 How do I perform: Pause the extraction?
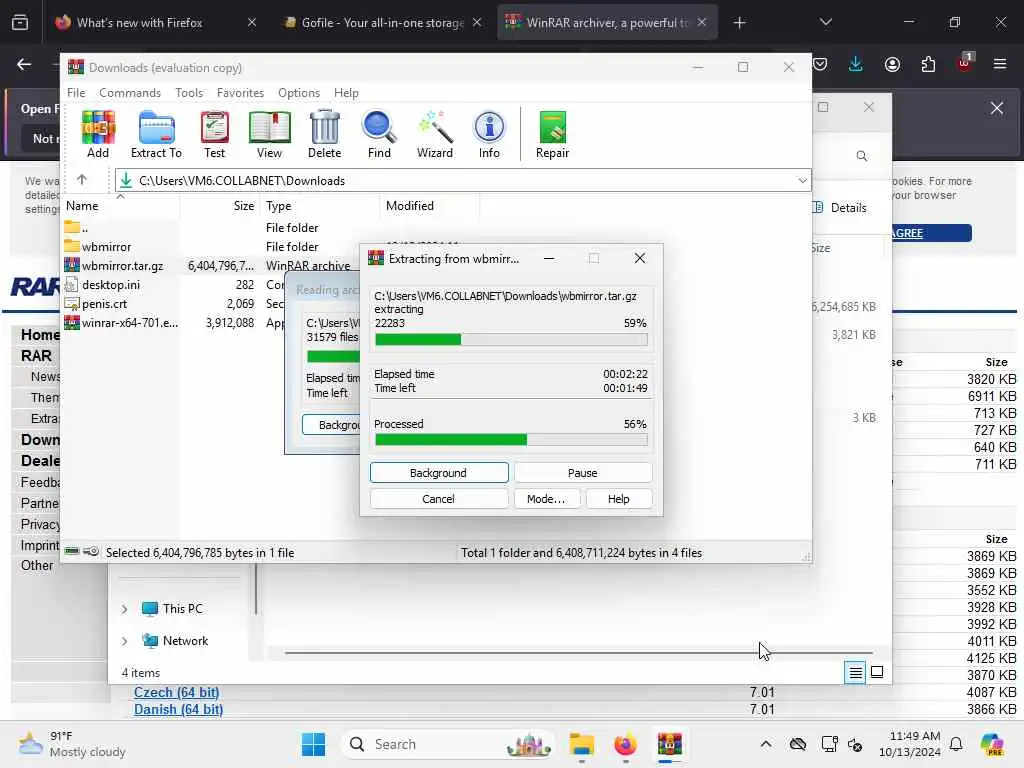(583, 473)
